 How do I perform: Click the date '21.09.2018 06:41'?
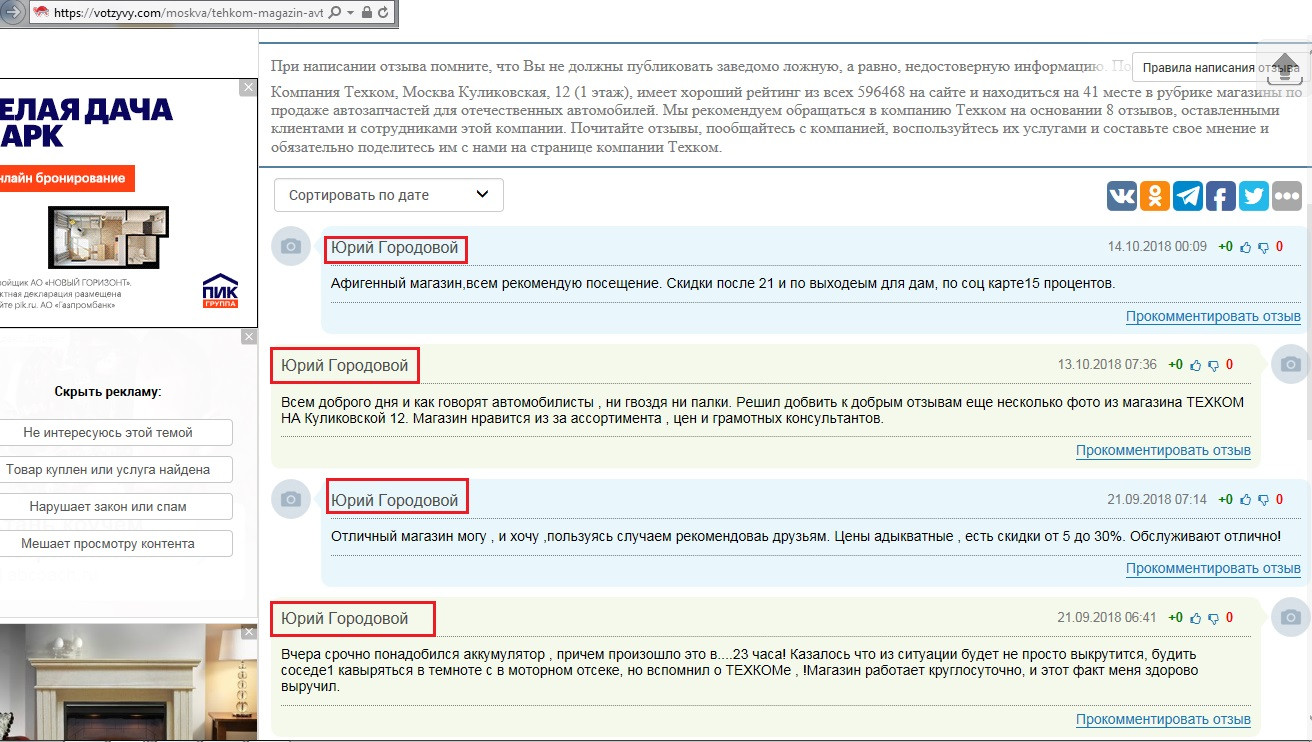coord(1107,618)
